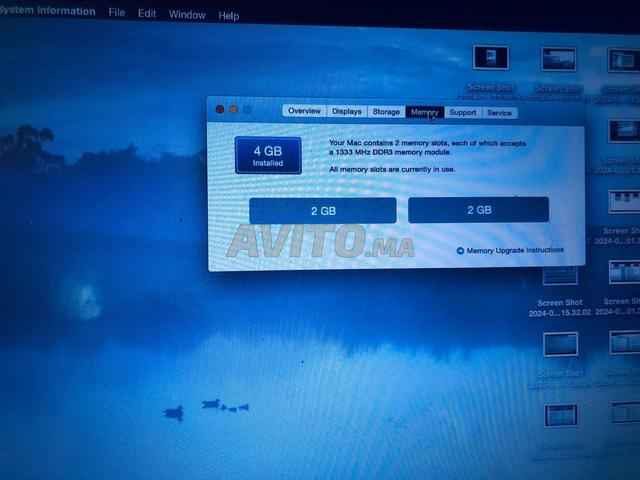
Task: Open the Displays tab
Action: [347, 112]
